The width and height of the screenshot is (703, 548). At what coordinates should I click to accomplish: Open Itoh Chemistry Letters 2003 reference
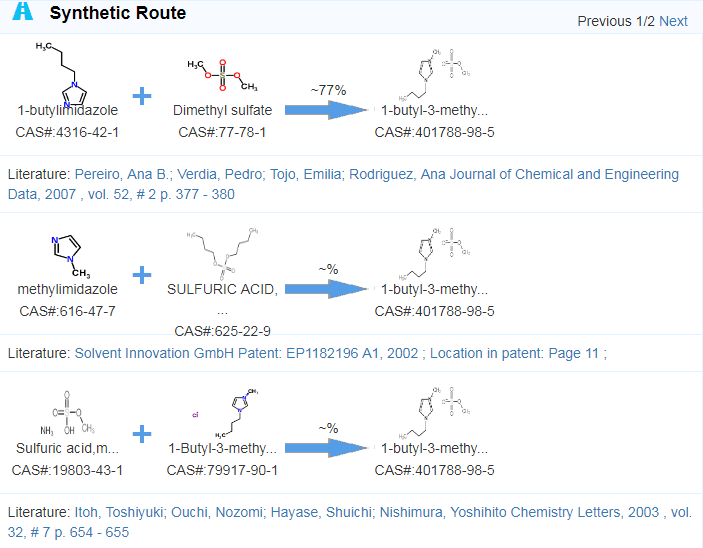(350, 522)
